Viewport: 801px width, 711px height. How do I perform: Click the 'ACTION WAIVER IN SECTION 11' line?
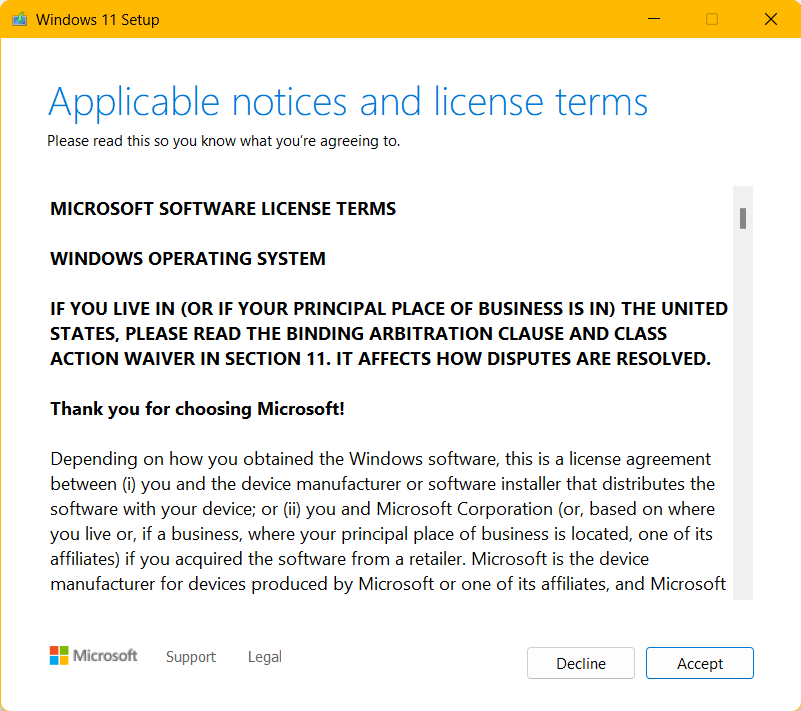coord(380,359)
